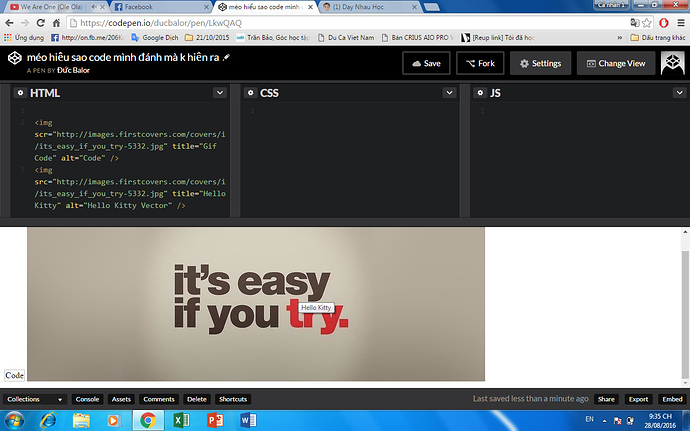Save the pen with the Save button
The image size is (690, 431).
click(x=425, y=63)
